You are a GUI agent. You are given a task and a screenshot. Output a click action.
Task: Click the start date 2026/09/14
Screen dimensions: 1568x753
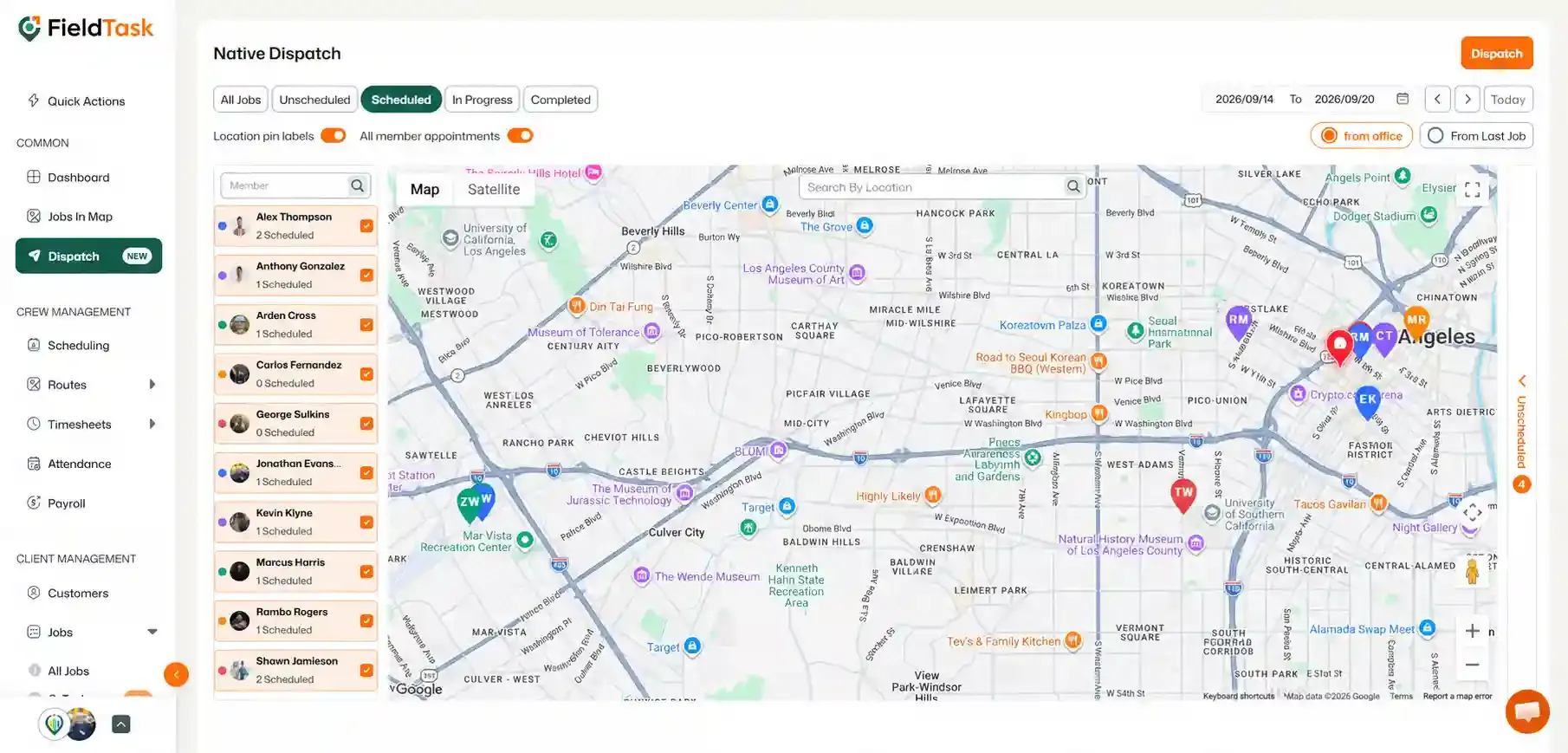1244,100
